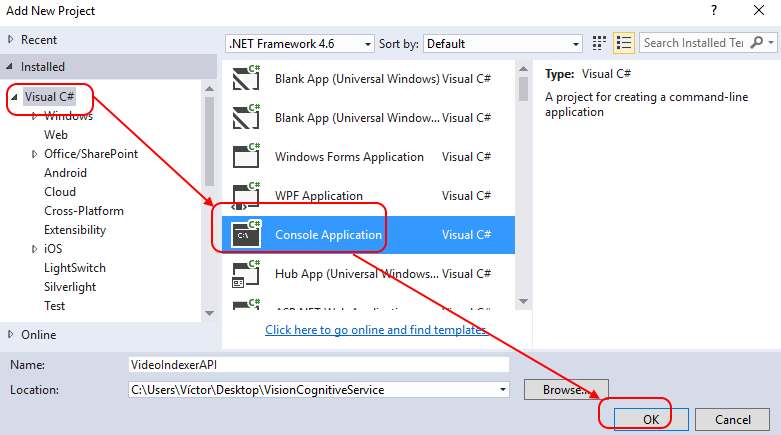Select the Web category

56,135
